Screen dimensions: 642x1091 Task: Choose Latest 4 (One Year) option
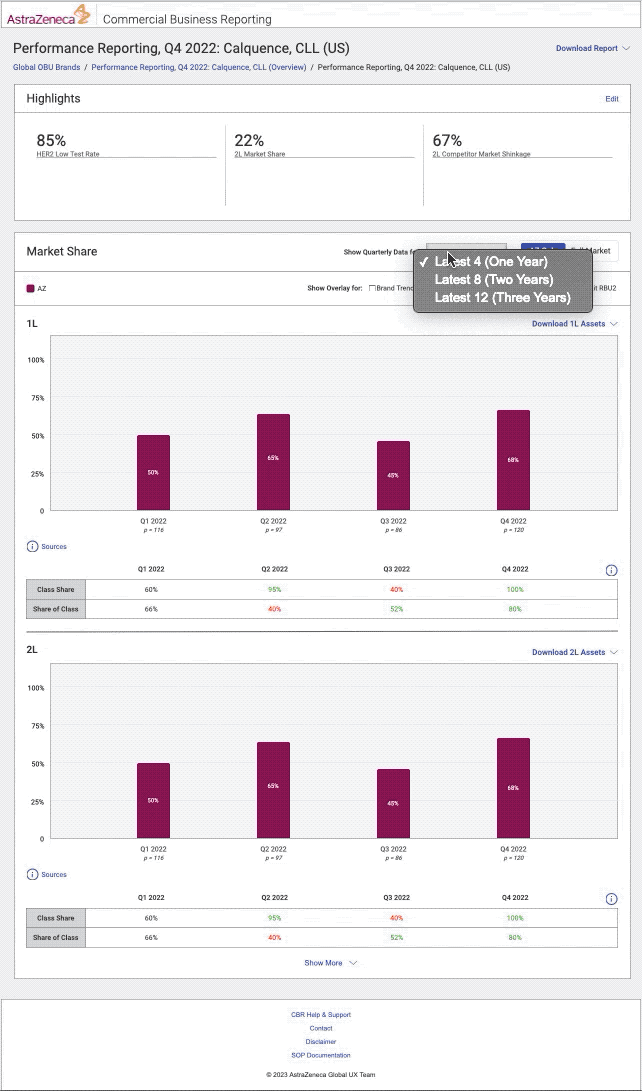(502, 262)
